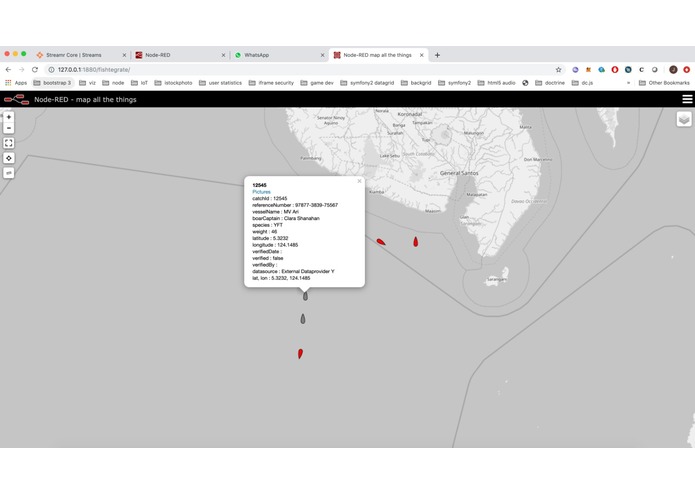Image resolution: width=695 pixels, height=494 pixels.
Task: Click the globe bookmark icon
Action: pos(525,83)
